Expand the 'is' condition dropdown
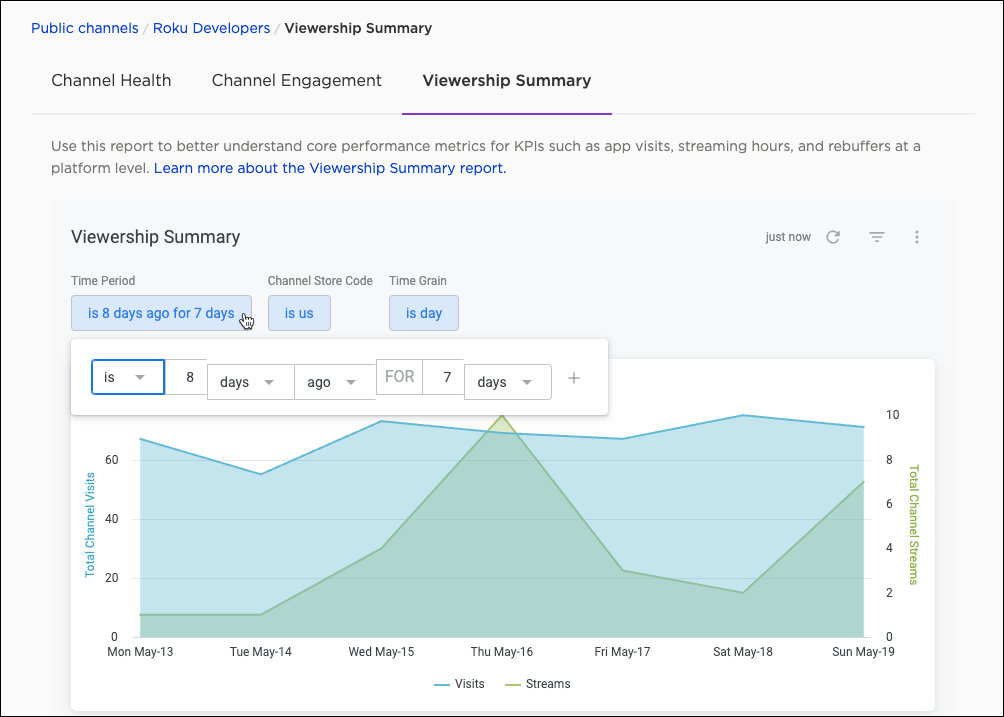 point(128,378)
